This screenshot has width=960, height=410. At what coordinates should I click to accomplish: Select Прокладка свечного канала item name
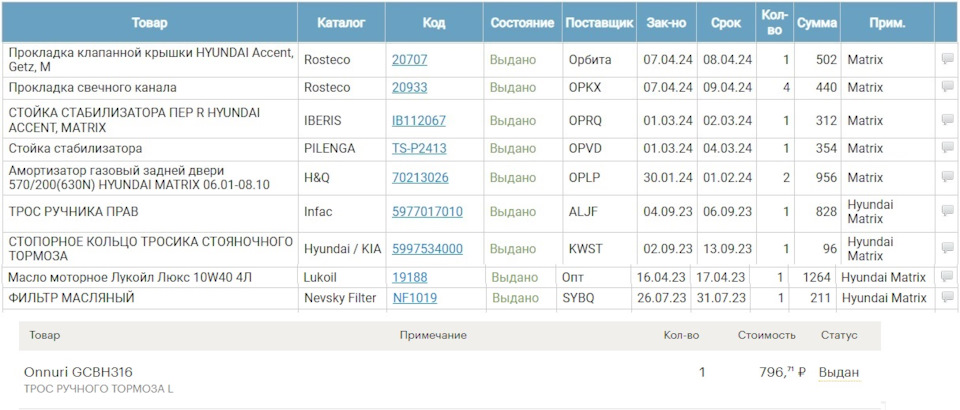point(92,88)
